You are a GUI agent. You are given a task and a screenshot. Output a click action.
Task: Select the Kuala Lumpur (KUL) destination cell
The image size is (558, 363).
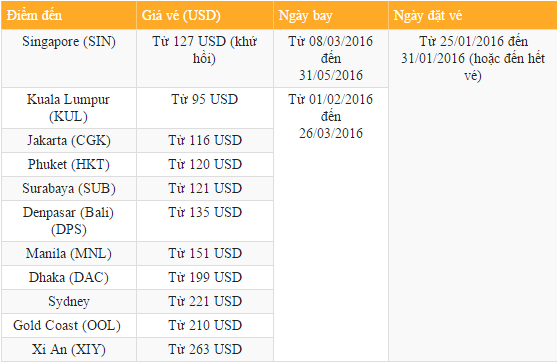click(69, 108)
